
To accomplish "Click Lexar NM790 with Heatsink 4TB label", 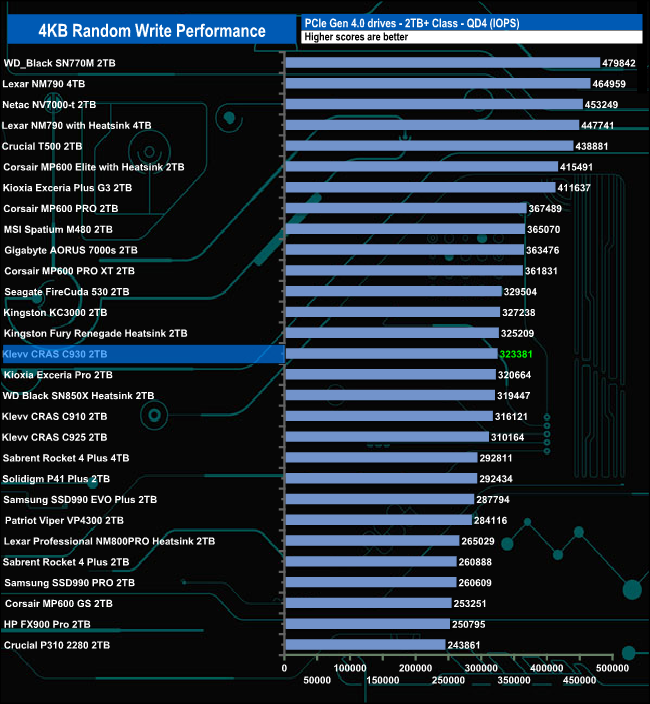I will [76, 126].
